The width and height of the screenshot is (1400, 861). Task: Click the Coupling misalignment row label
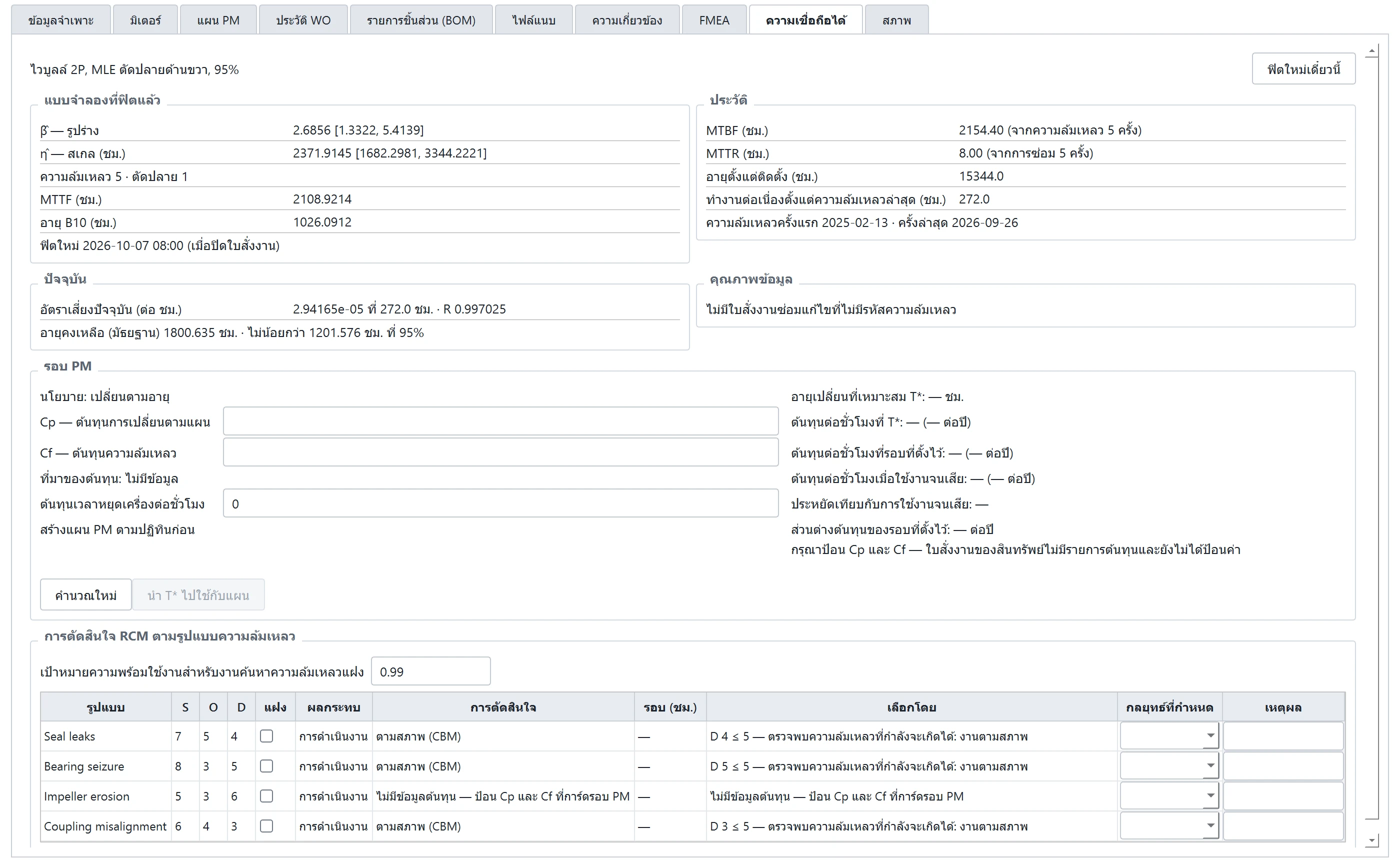click(105, 825)
